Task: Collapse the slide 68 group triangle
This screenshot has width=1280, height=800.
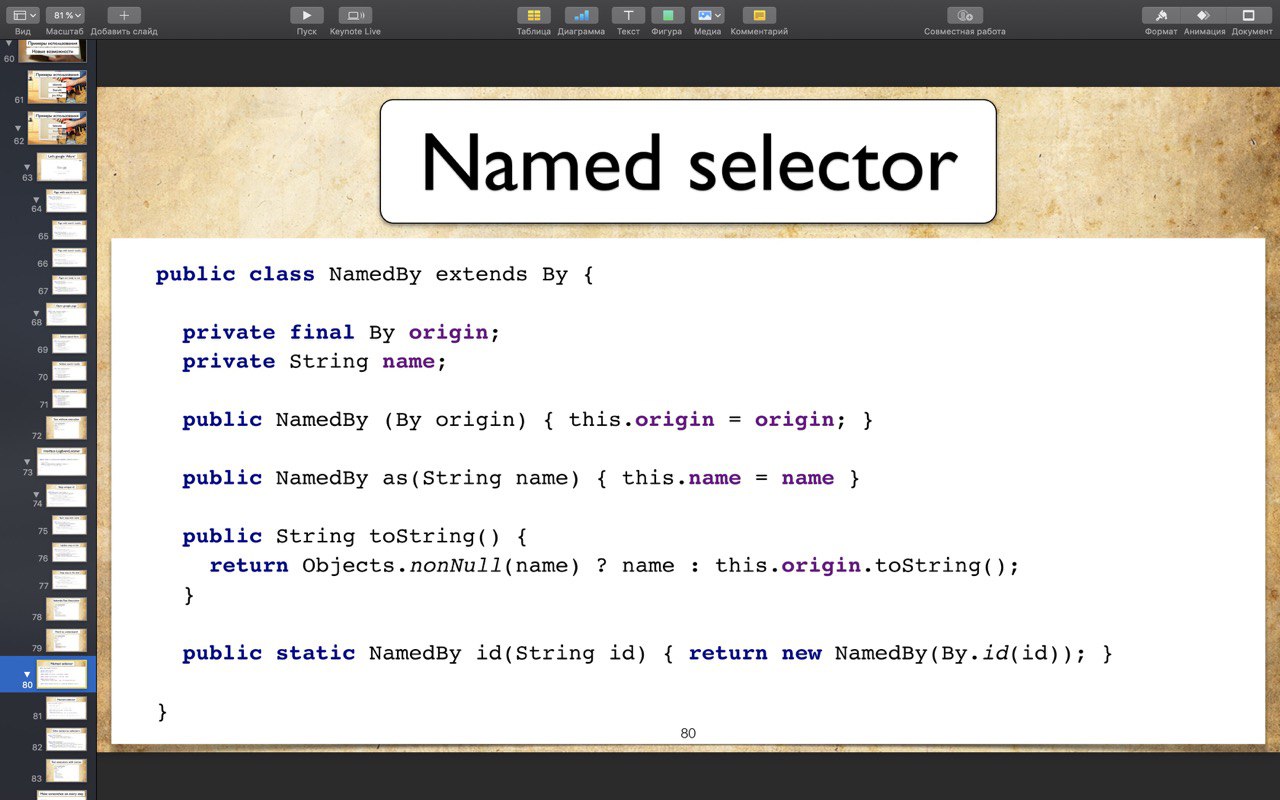Action: [x=36, y=312]
